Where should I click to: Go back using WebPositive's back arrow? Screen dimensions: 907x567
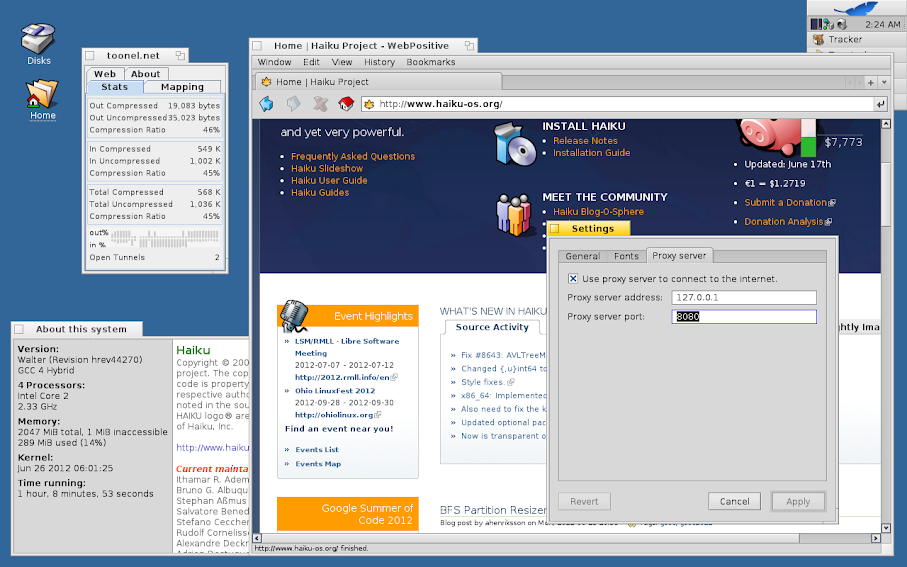pos(267,104)
